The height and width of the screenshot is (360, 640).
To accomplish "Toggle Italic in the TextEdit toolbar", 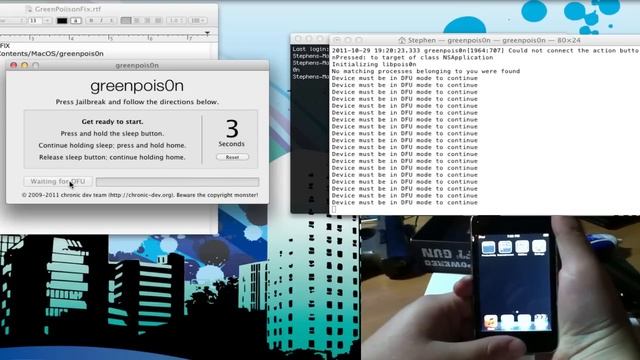I will coord(101,20).
